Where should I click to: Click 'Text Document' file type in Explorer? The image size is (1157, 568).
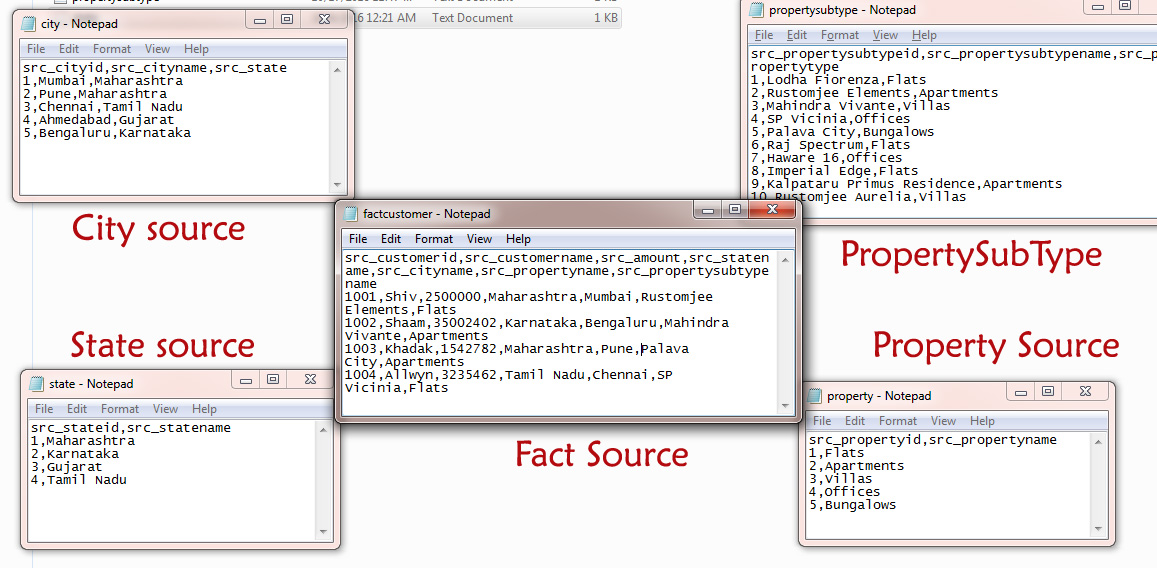click(x=472, y=18)
